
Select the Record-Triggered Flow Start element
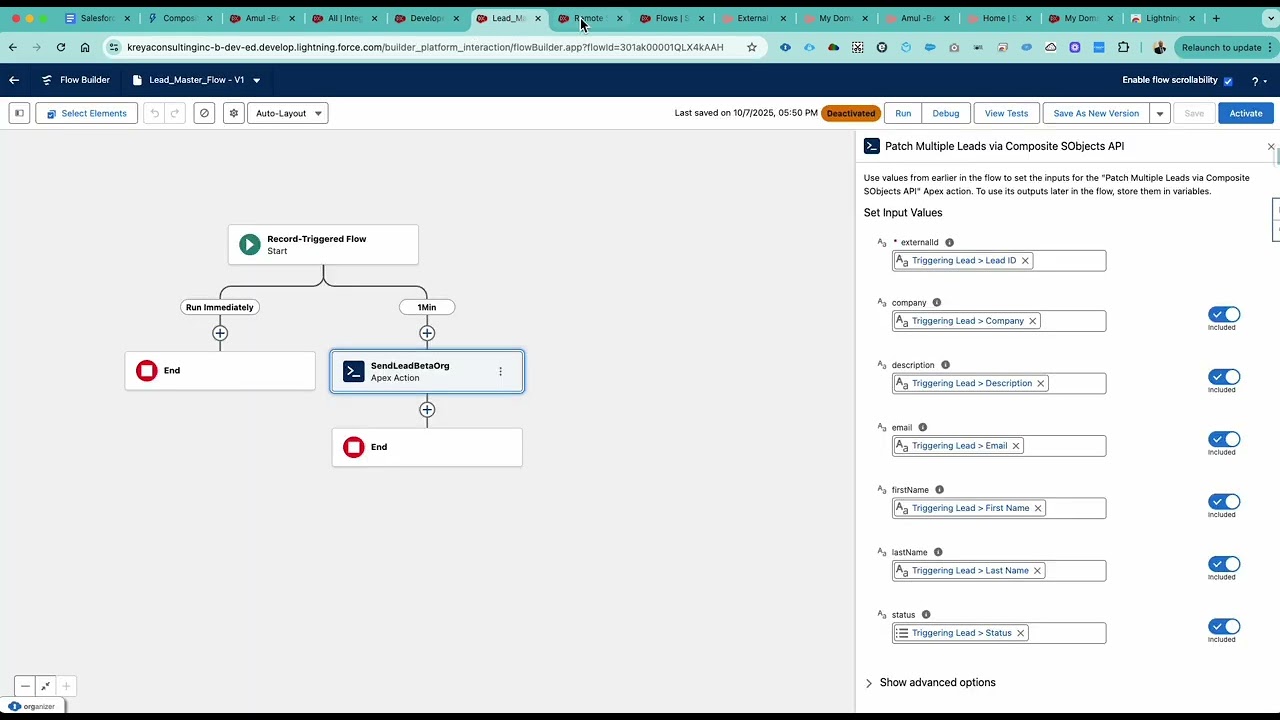click(x=323, y=245)
